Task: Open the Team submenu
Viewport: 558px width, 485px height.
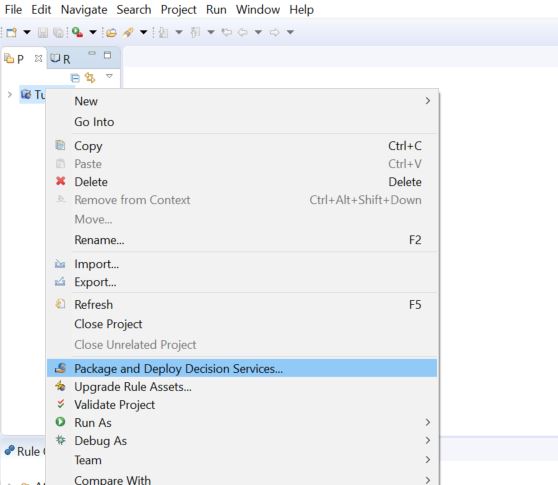Action: pyautogui.click(x=242, y=460)
